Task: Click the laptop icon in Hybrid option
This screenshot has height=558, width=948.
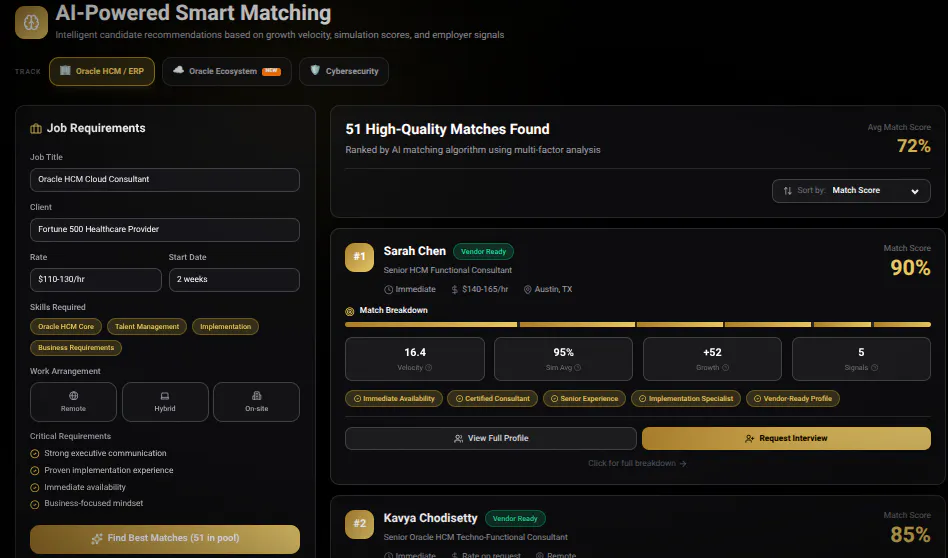Action: point(164,396)
